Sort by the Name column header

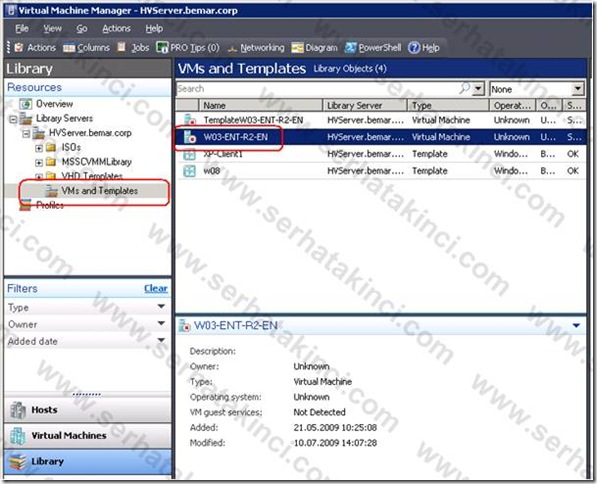[260, 105]
